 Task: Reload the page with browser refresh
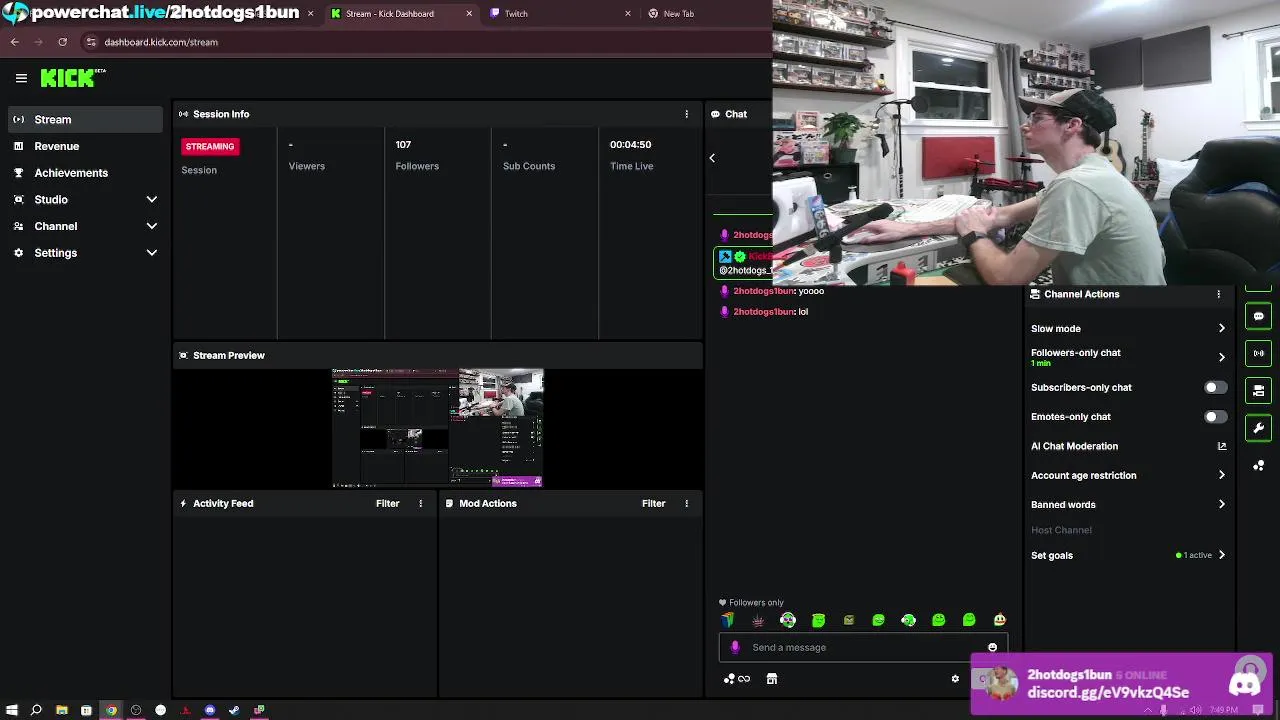[62, 42]
